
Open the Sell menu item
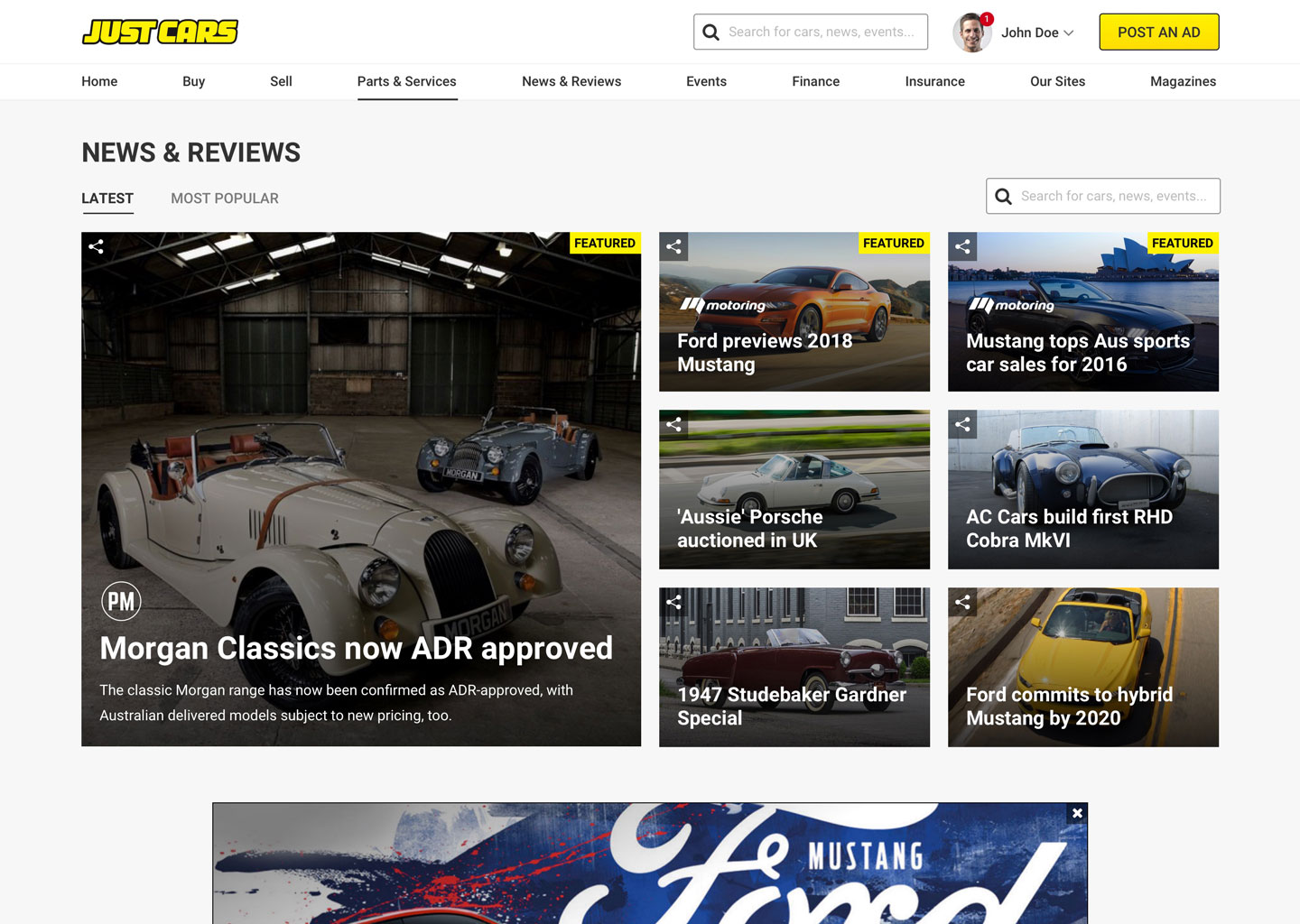coord(281,81)
